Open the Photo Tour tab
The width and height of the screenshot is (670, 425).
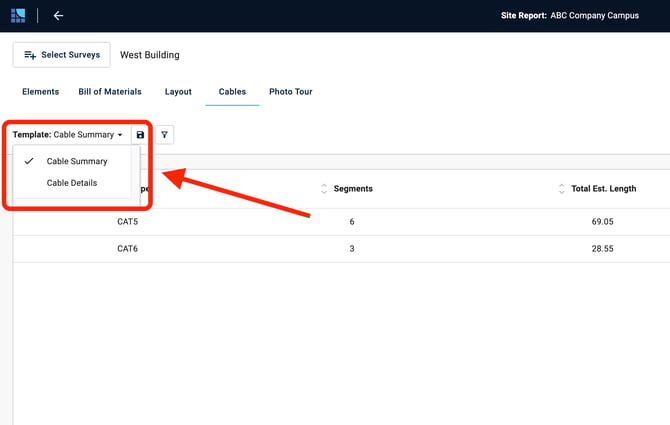click(x=290, y=92)
